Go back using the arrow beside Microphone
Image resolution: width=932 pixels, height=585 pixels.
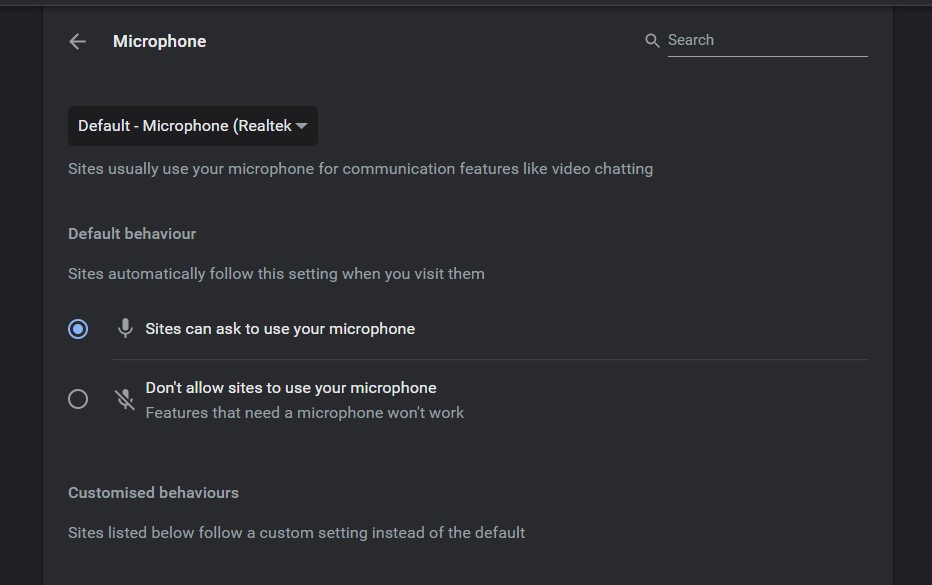tap(77, 41)
